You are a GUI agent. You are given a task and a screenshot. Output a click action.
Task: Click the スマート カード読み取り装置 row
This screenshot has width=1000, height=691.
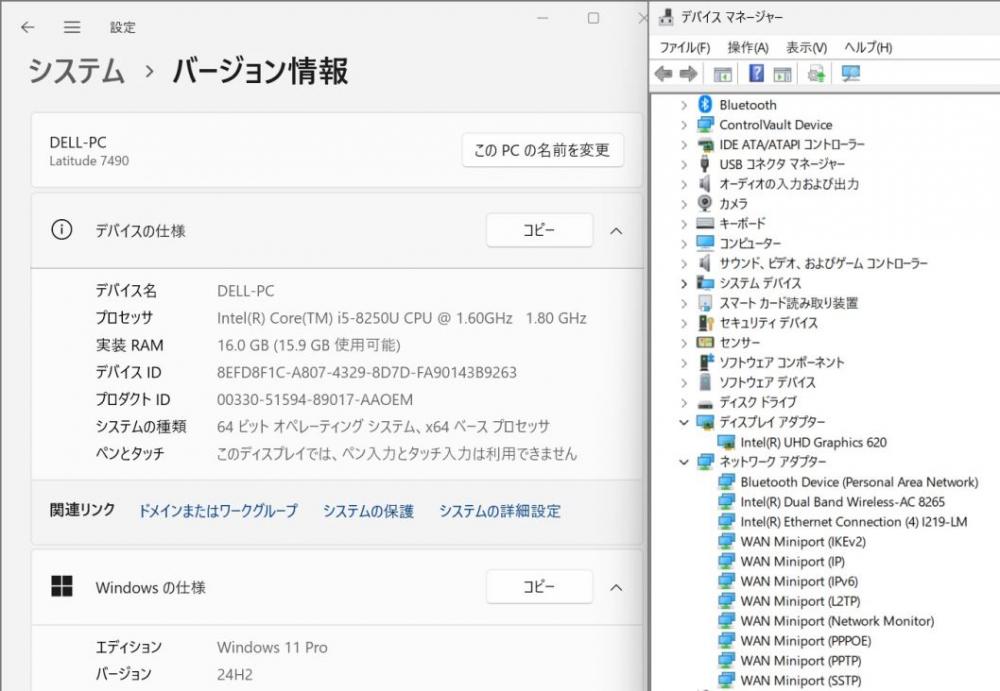coord(788,303)
